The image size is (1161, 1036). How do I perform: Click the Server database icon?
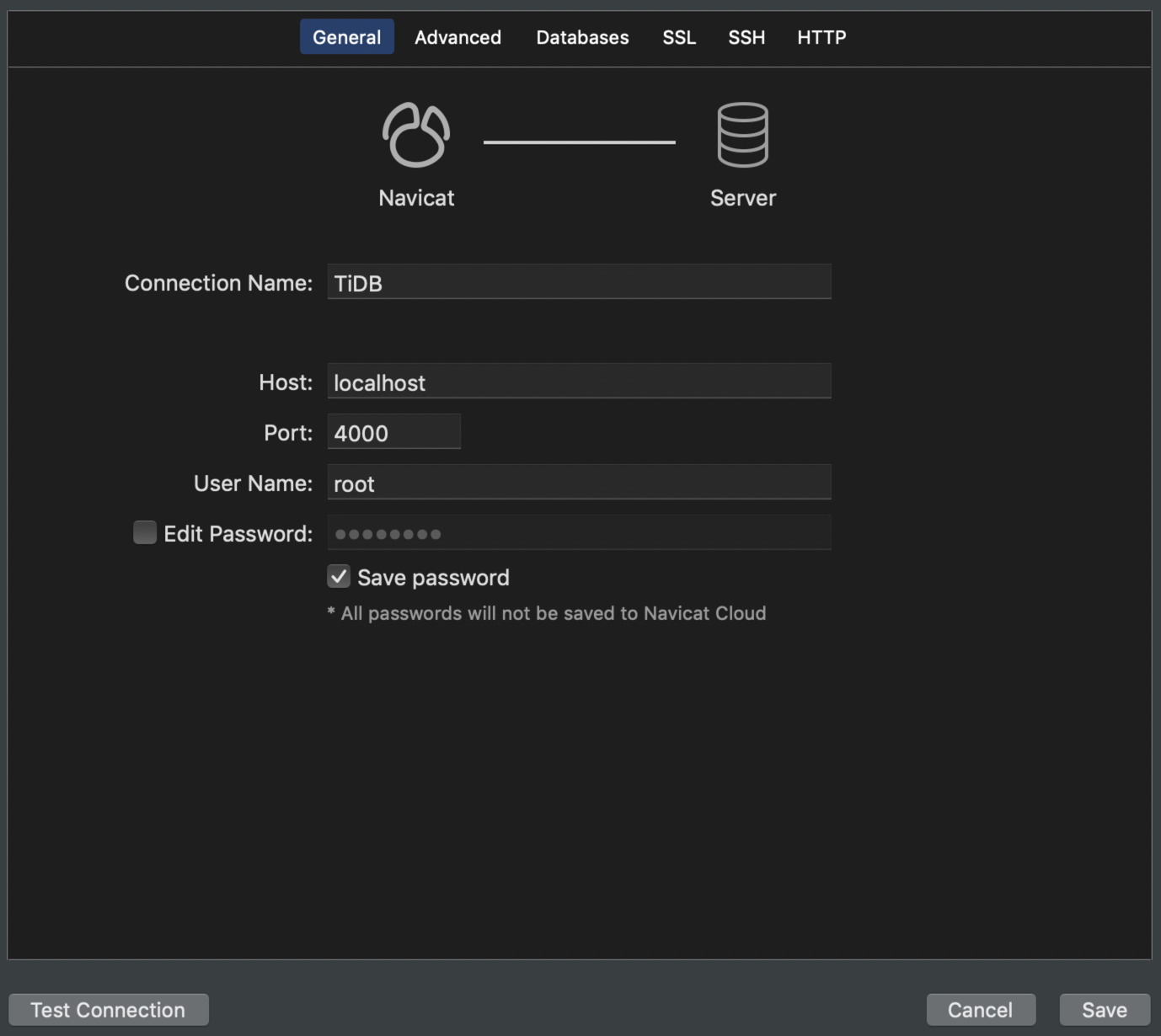(742, 134)
